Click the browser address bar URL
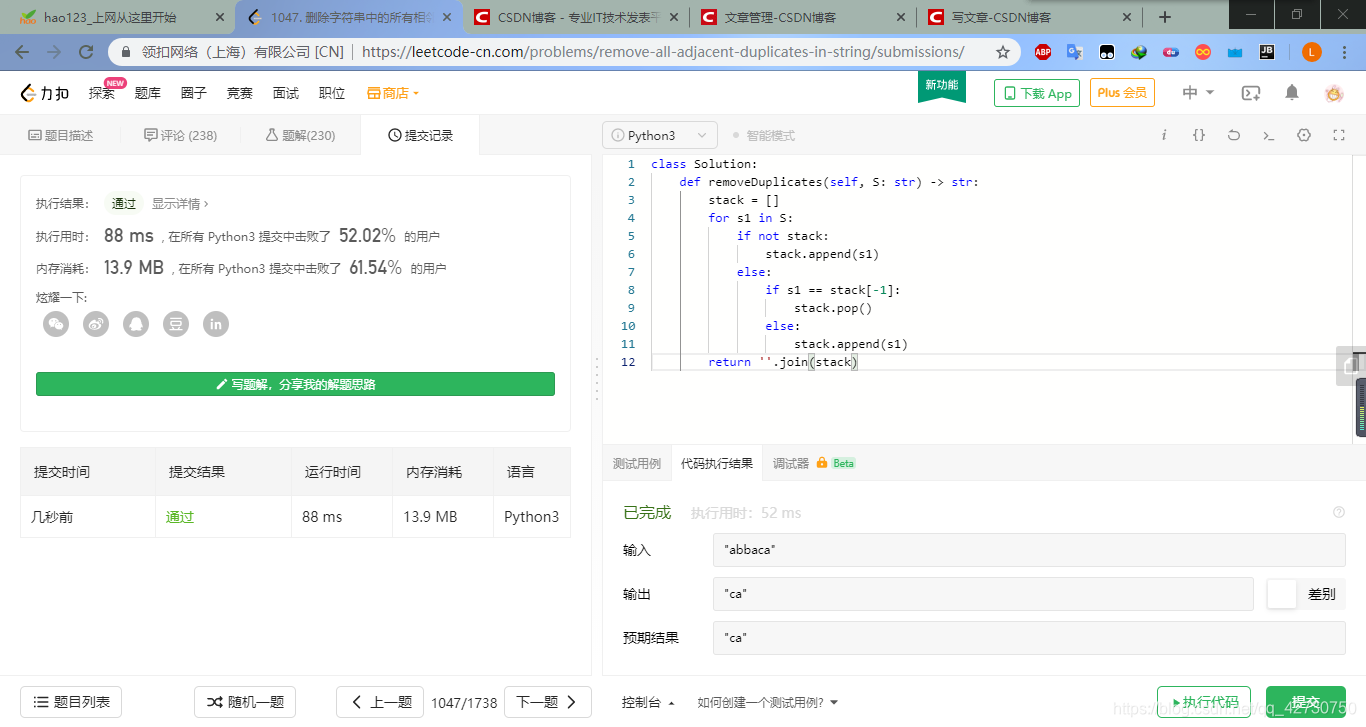The image size is (1366, 727). [x=663, y=52]
